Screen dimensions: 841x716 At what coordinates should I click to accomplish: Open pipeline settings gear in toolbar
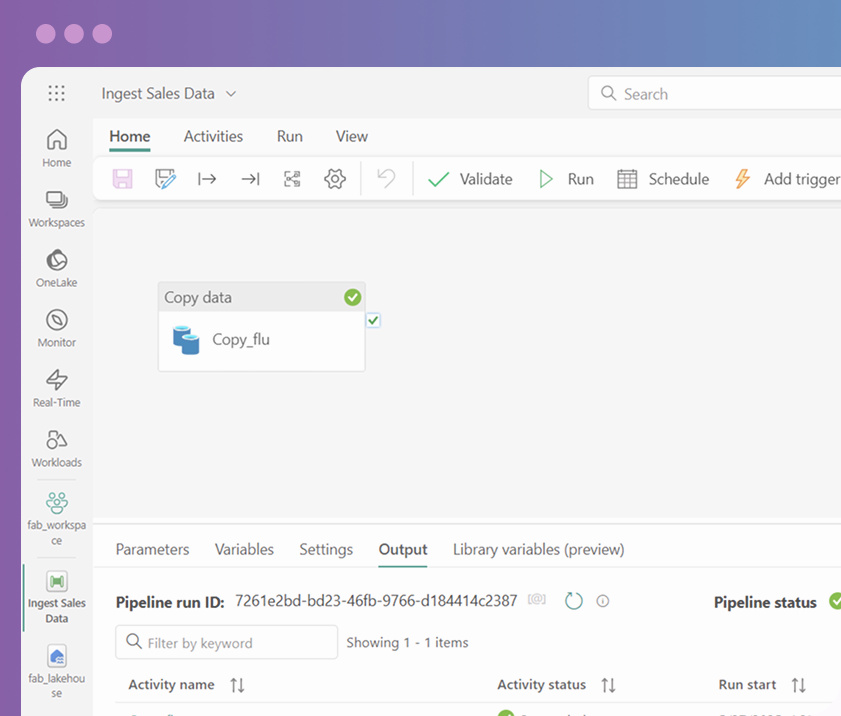point(334,179)
